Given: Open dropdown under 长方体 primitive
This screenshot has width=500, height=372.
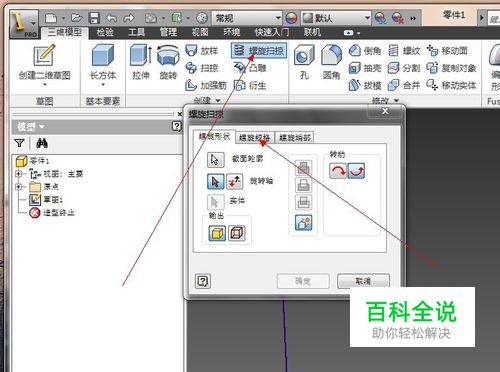Looking at the screenshot, I should pyautogui.click(x=103, y=85).
